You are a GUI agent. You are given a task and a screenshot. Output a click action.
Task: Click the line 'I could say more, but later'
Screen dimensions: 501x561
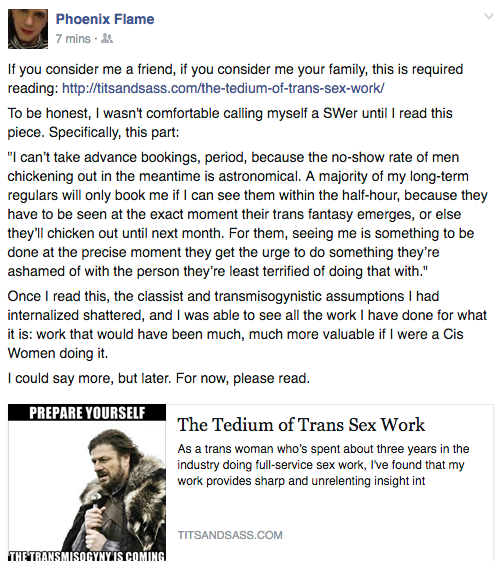159,378
